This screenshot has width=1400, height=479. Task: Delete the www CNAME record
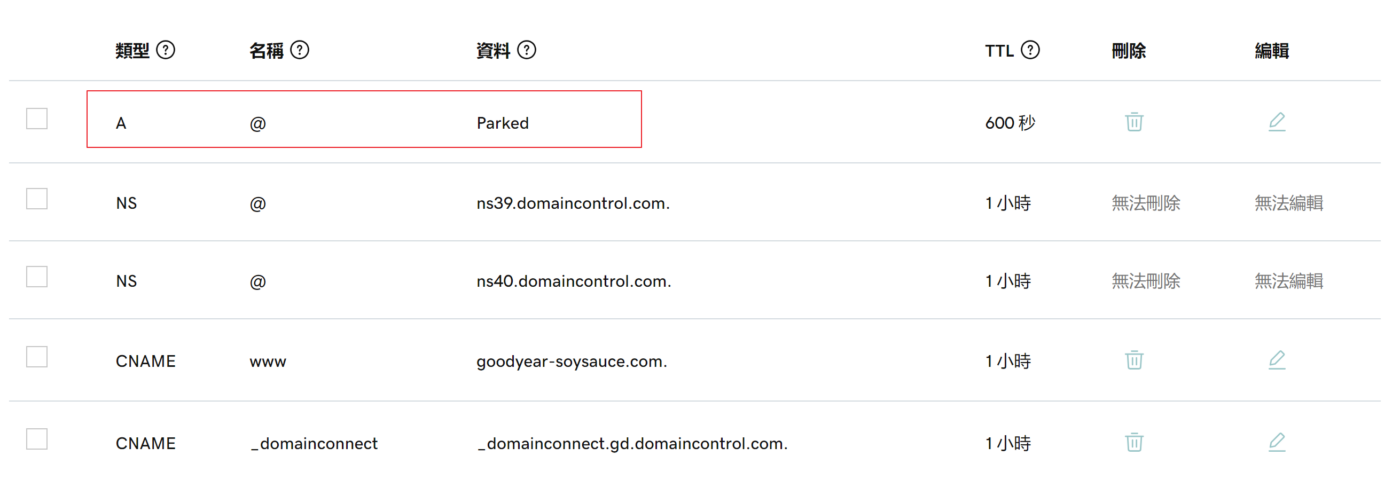point(1134,360)
